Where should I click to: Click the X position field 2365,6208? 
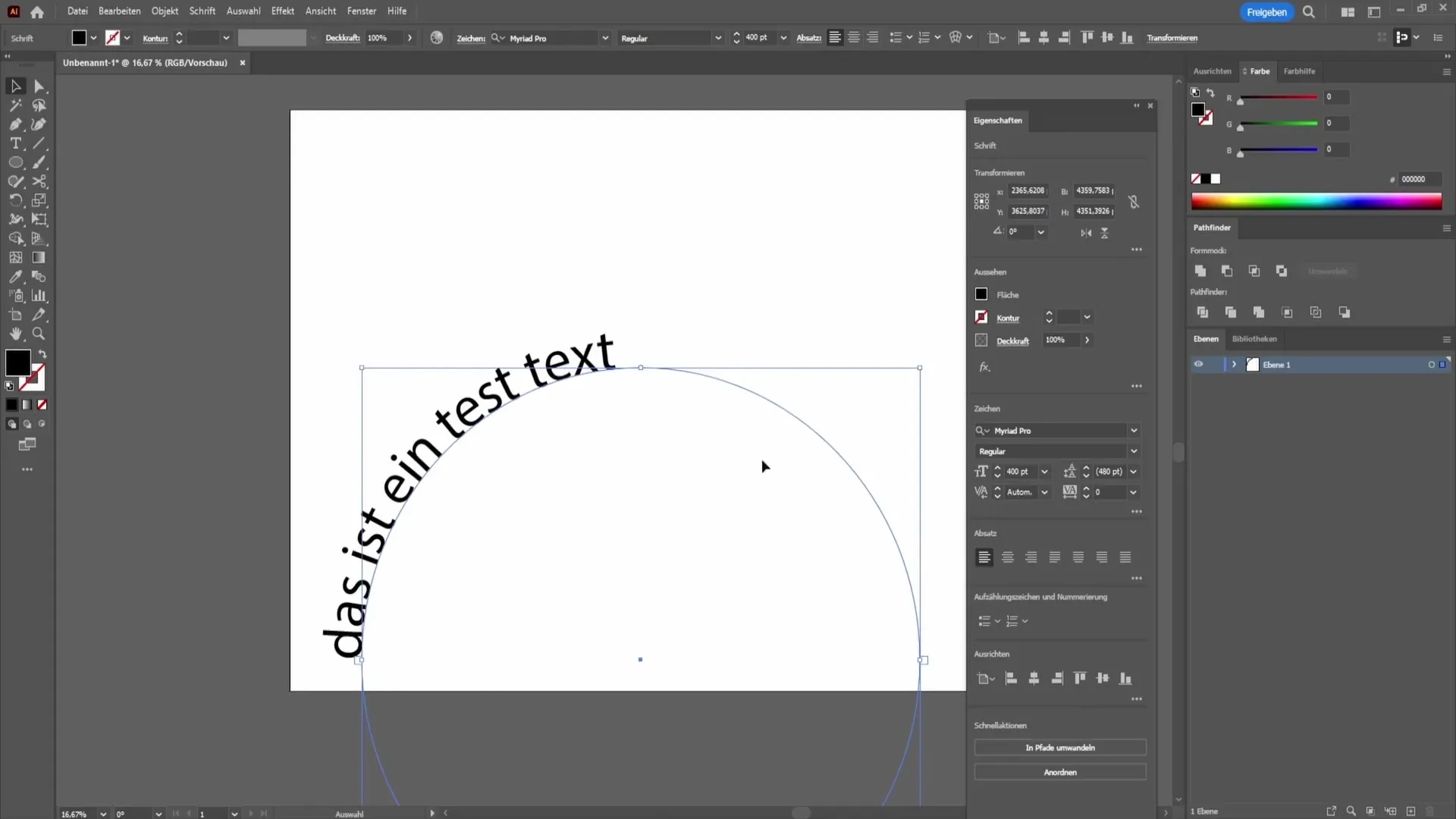[1027, 191]
